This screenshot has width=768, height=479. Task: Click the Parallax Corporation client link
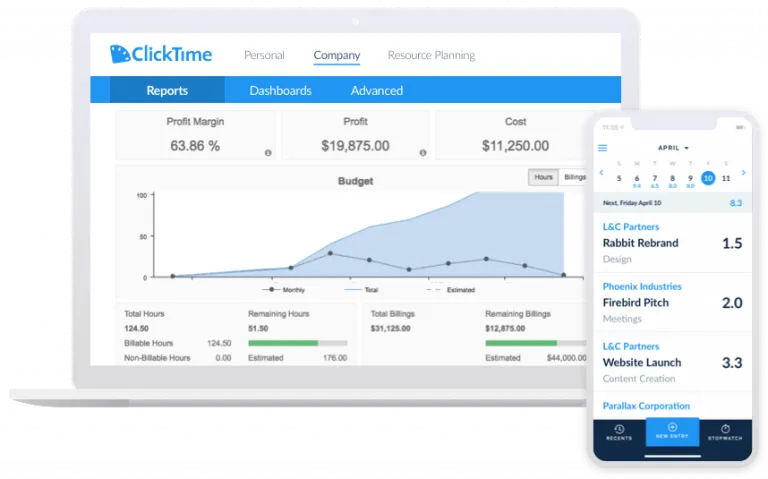tap(646, 406)
